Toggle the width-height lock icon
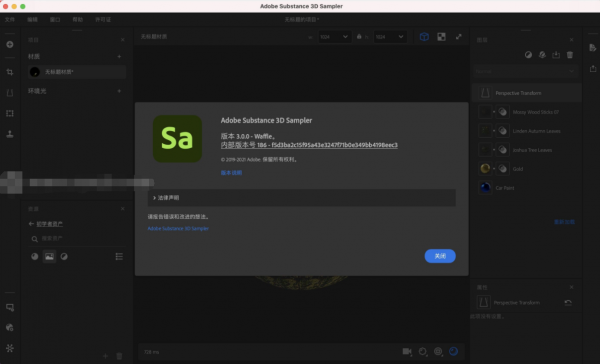 [359, 37]
